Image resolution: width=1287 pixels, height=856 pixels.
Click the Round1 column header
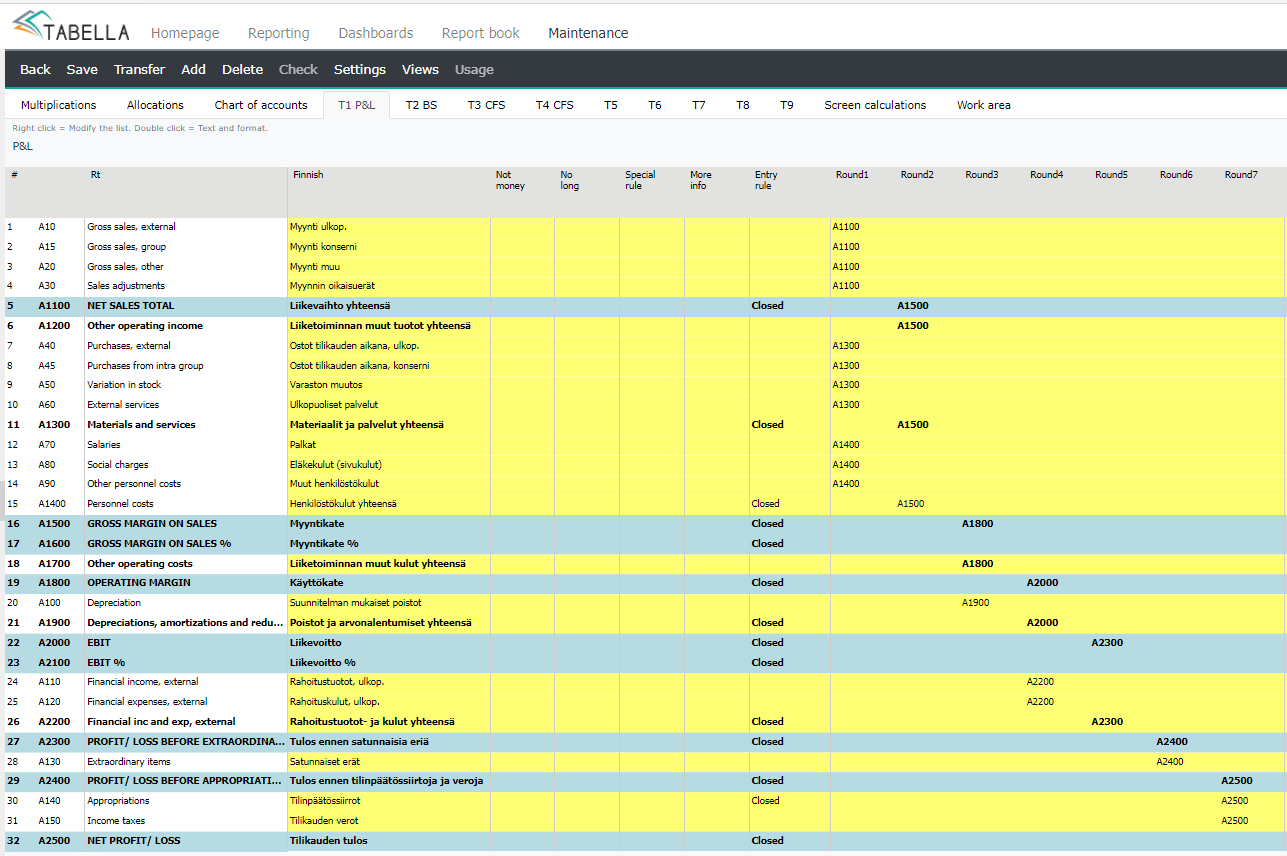click(x=852, y=175)
